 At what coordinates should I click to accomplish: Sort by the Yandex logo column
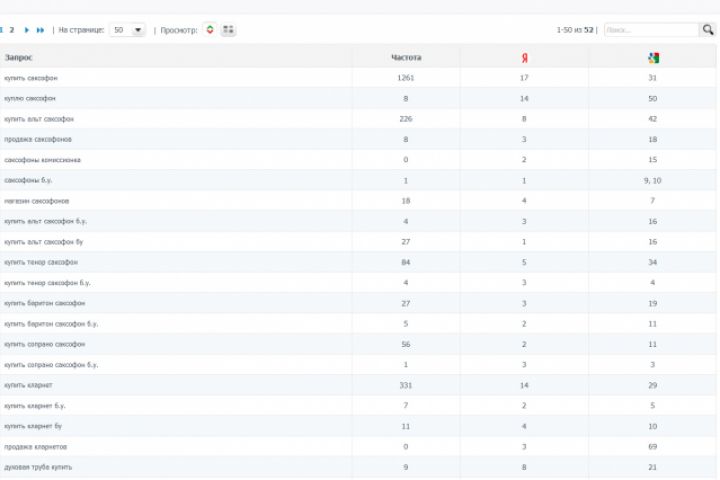pos(524,58)
